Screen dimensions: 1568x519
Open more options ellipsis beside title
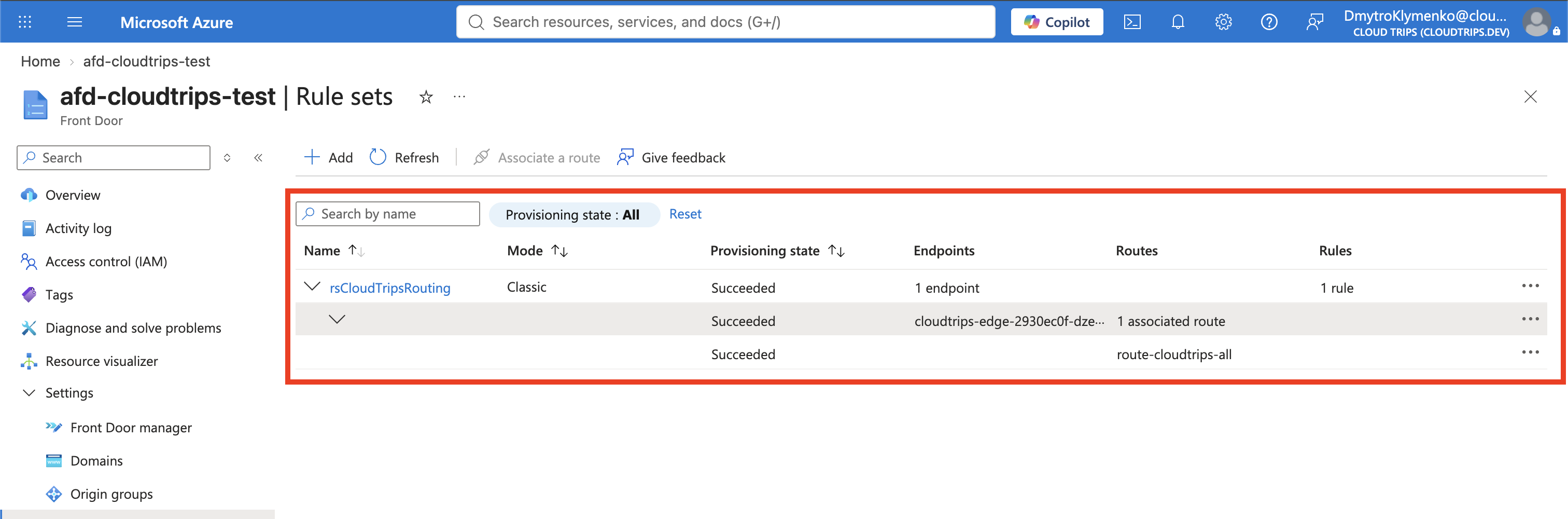pyautogui.click(x=459, y=96)
